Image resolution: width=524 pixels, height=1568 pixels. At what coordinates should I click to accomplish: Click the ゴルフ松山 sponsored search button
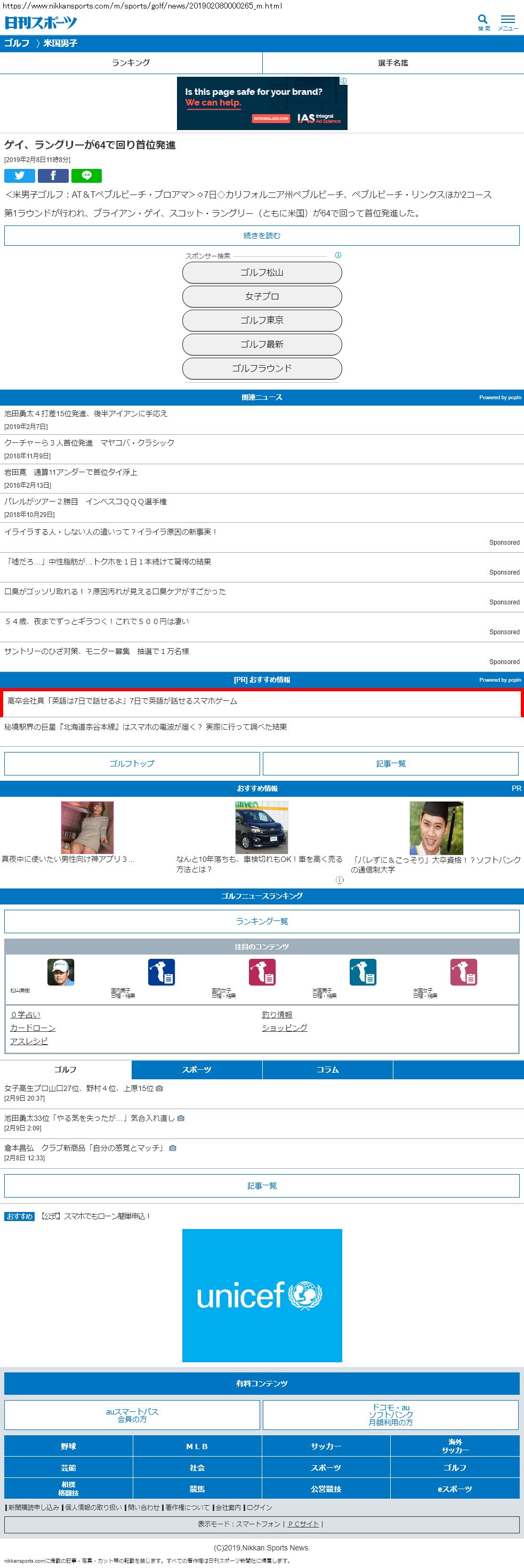262,273
